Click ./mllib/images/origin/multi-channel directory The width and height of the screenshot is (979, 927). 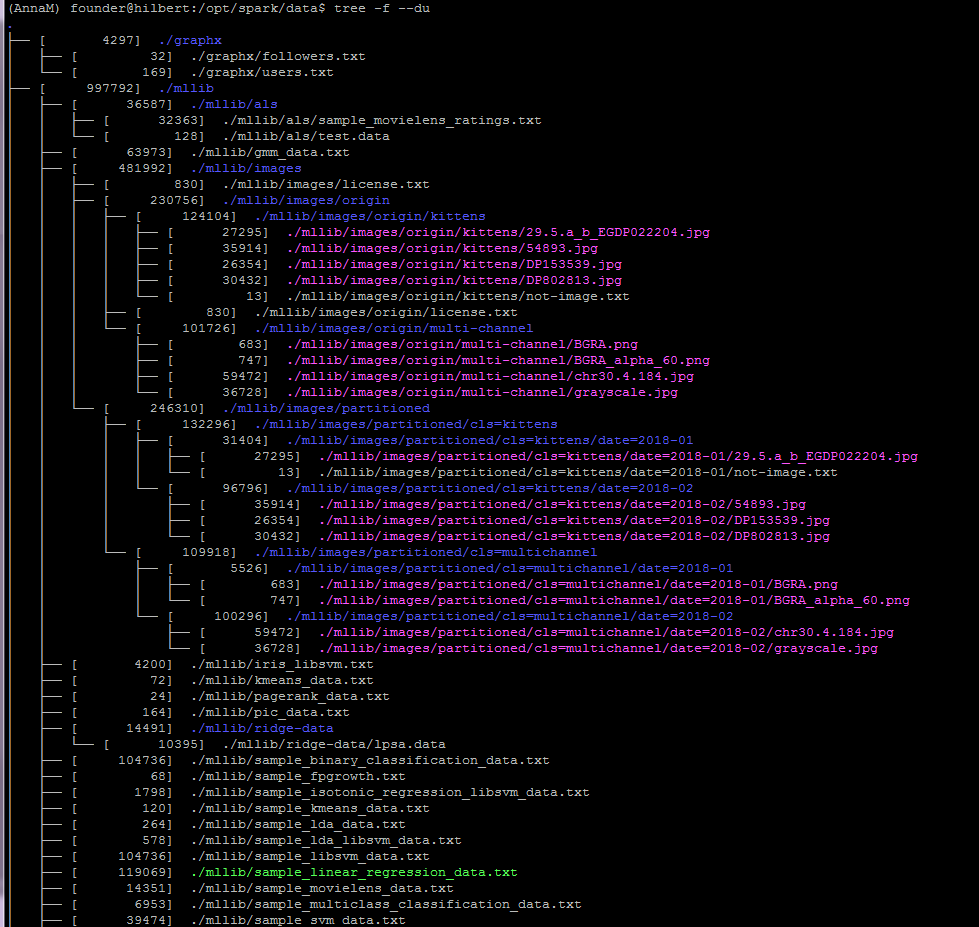tap(394, 328)
